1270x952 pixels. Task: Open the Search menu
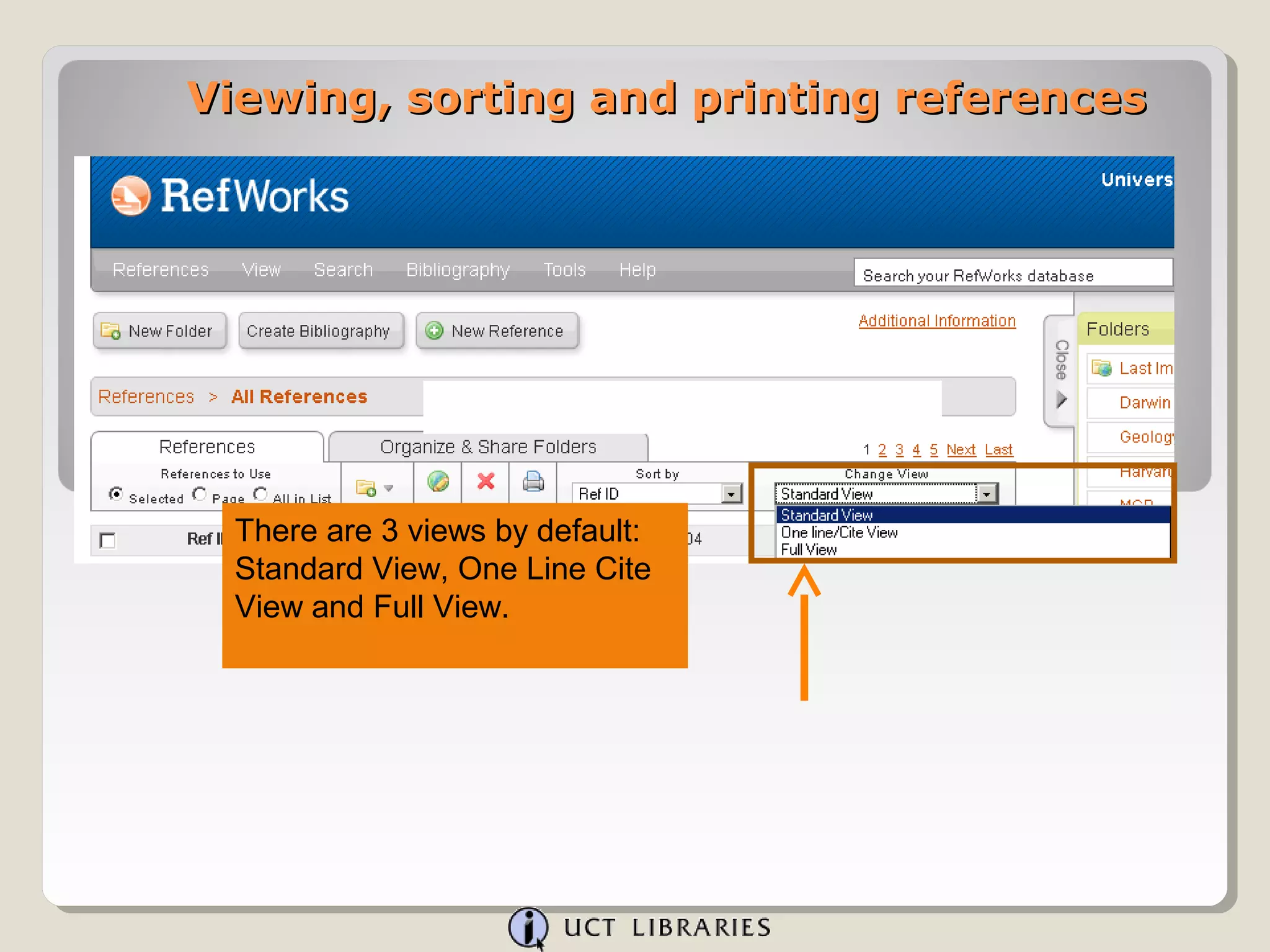pyautogui.click(x=344, y=270)
